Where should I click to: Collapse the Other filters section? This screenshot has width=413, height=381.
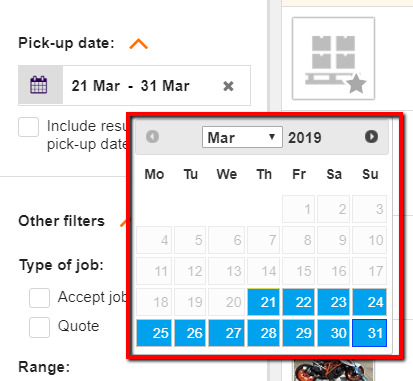pos(125,222)
